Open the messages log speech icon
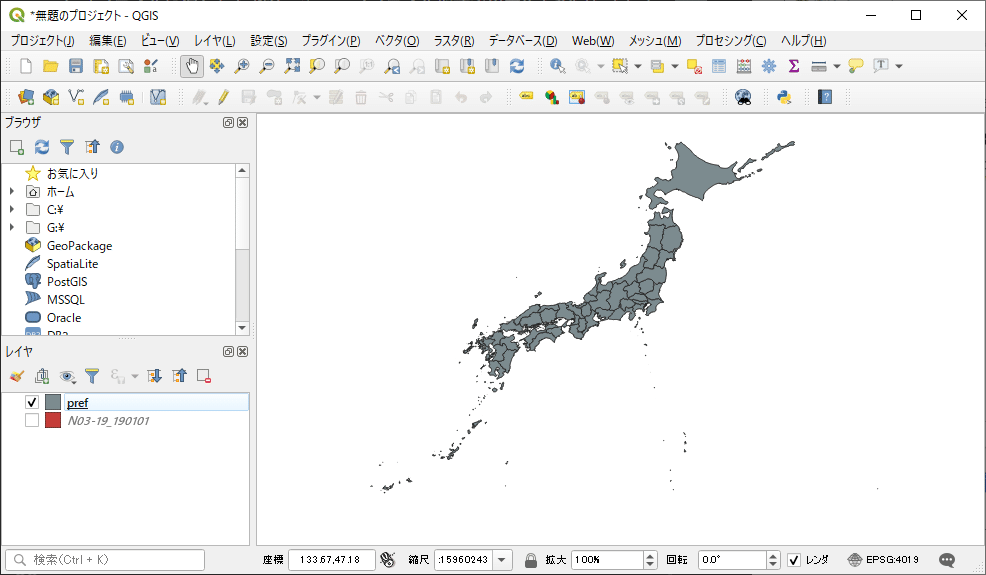 (947, 560)
